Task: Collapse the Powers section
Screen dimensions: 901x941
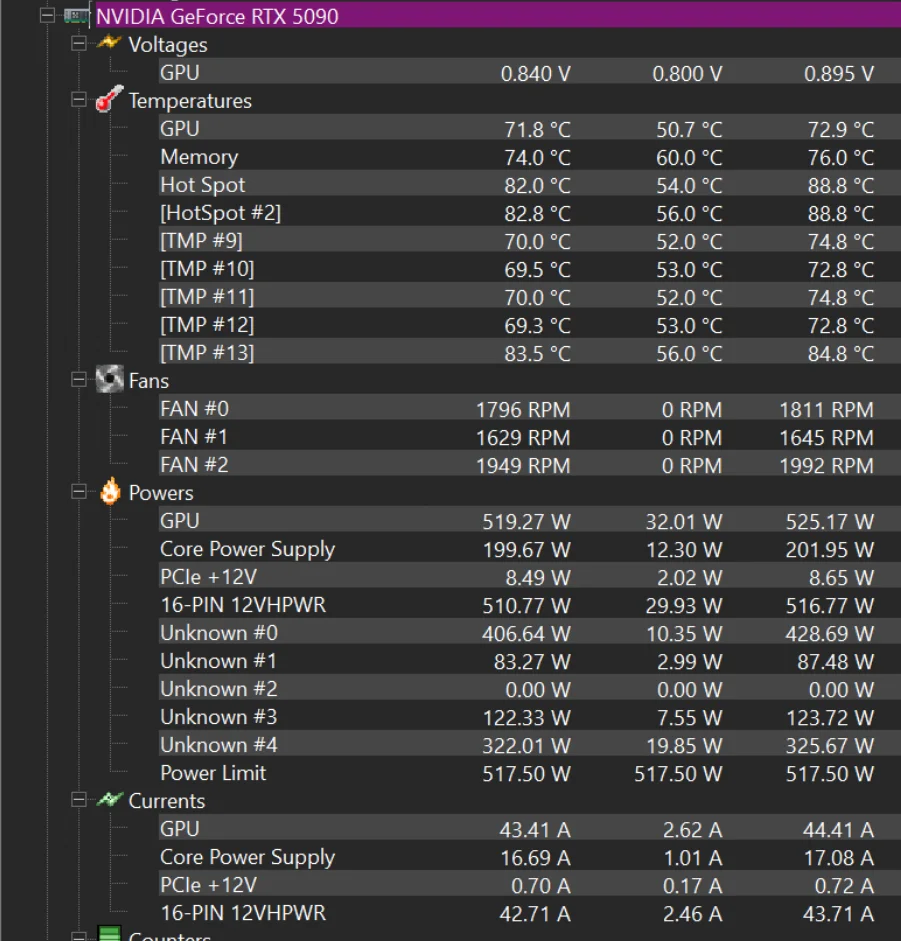Action: [78, 492]
